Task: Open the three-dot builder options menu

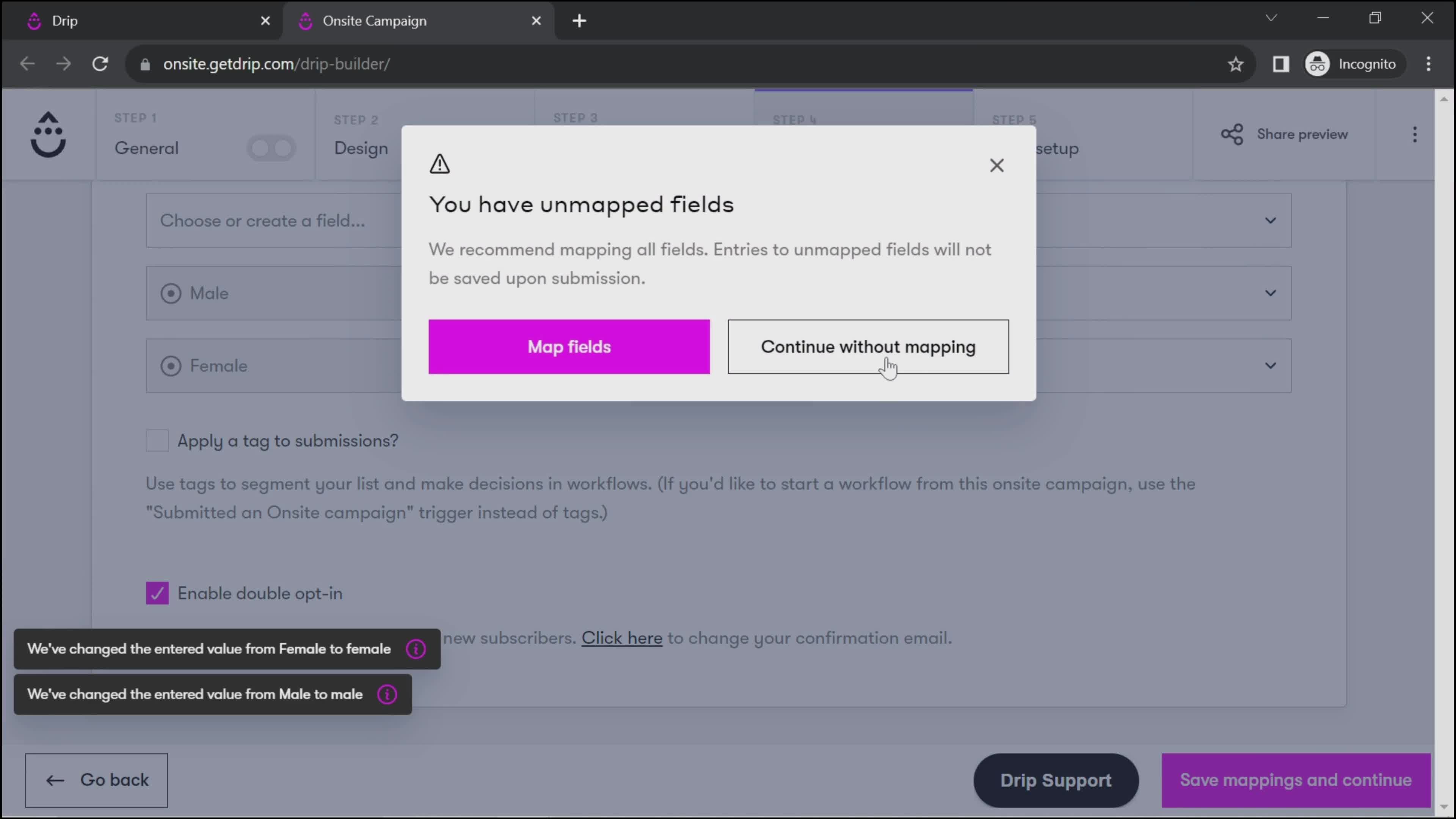Action: pyautogui.click(x=1414, y=135)
